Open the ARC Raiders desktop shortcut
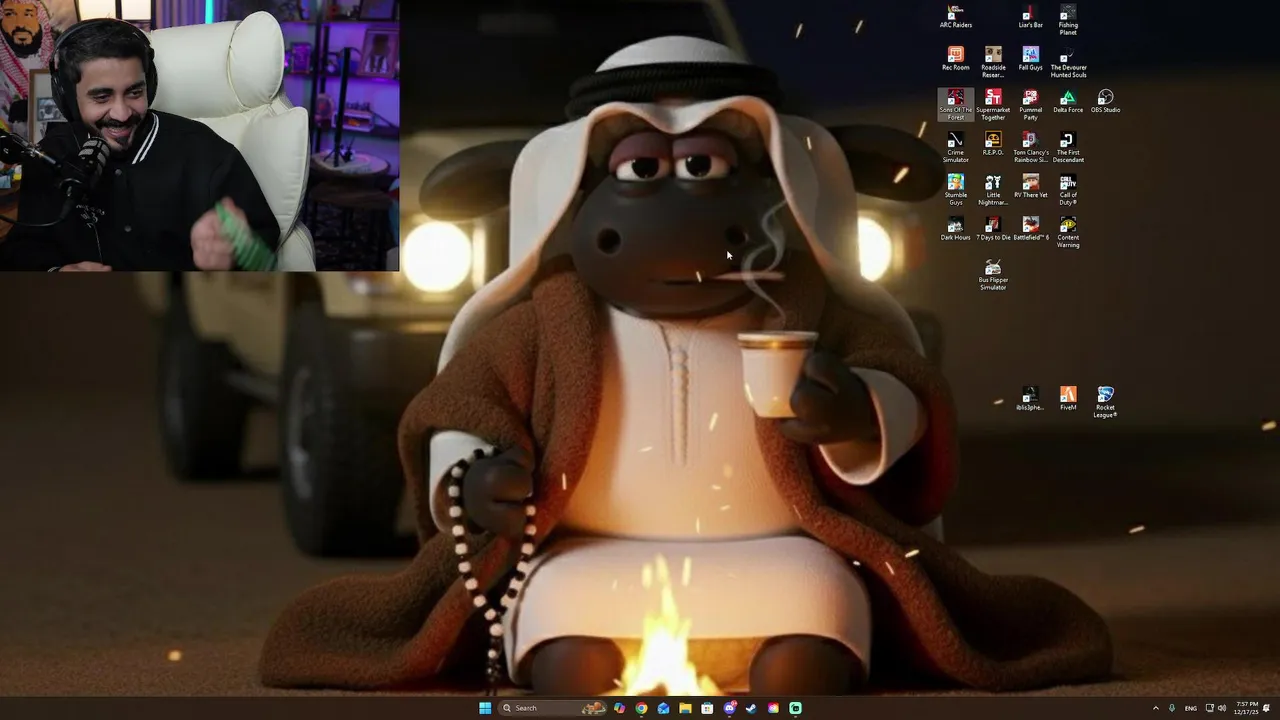 [955, 17]
